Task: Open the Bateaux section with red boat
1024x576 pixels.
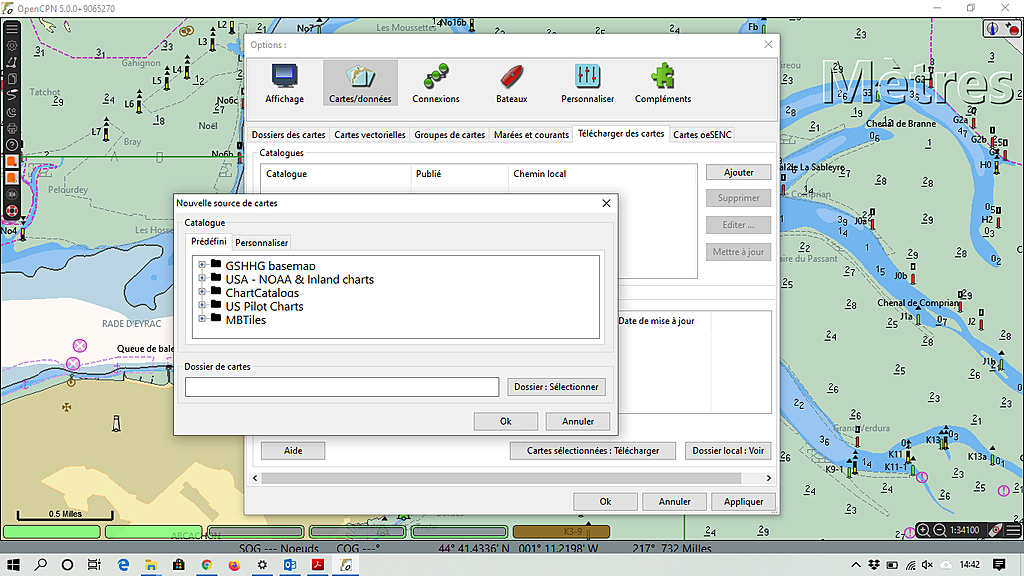Action: (x=511, y=83)
